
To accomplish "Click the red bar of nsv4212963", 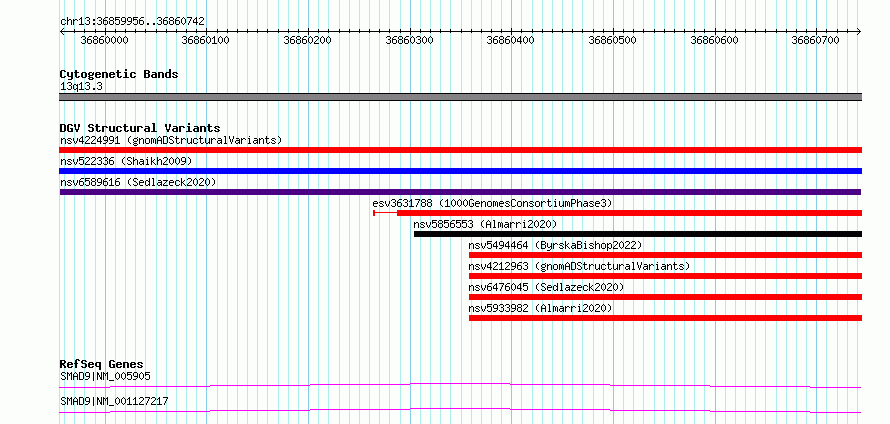I will 665,276.
